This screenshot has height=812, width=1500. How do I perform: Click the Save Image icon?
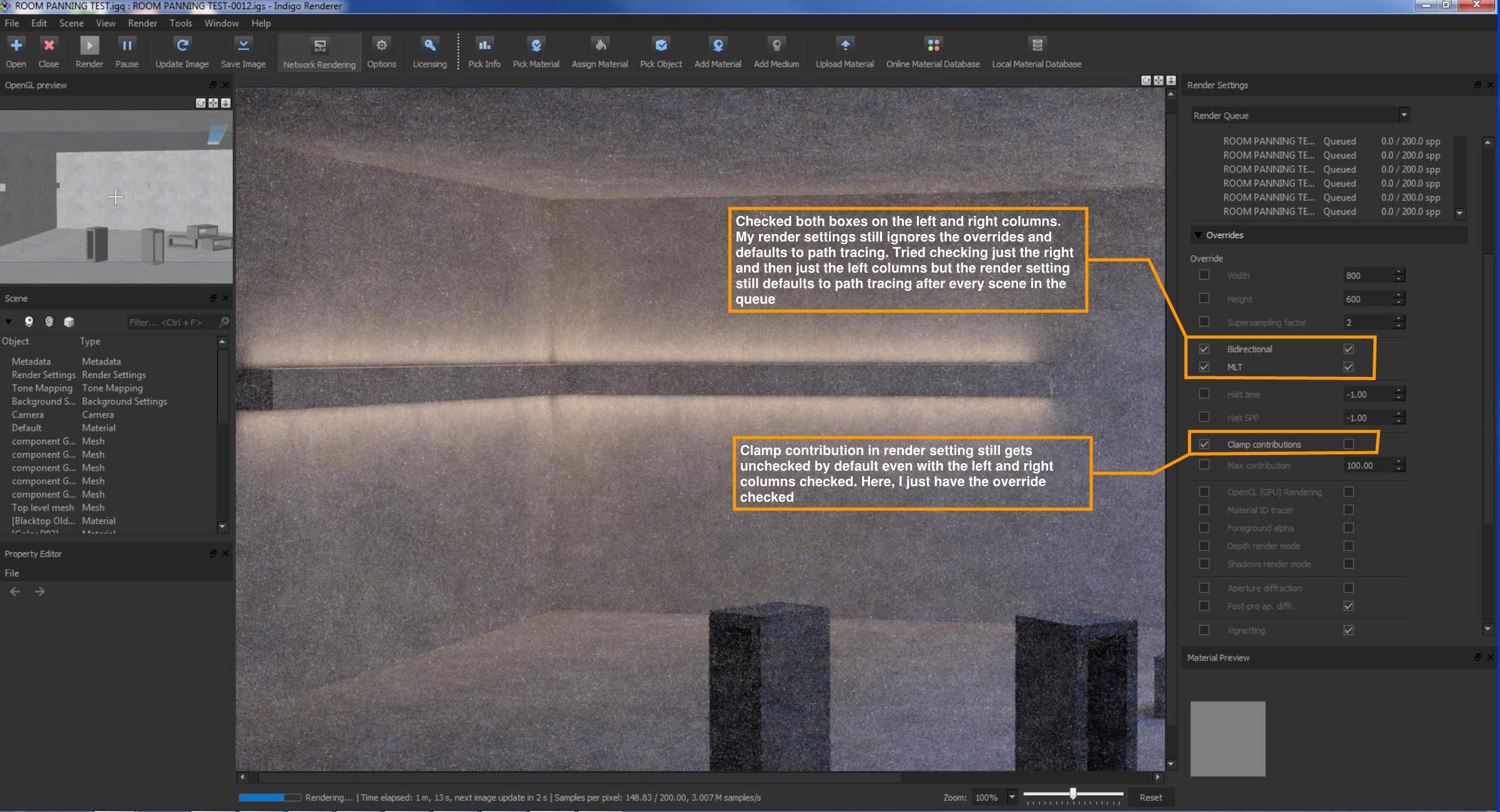coord(243,46)
